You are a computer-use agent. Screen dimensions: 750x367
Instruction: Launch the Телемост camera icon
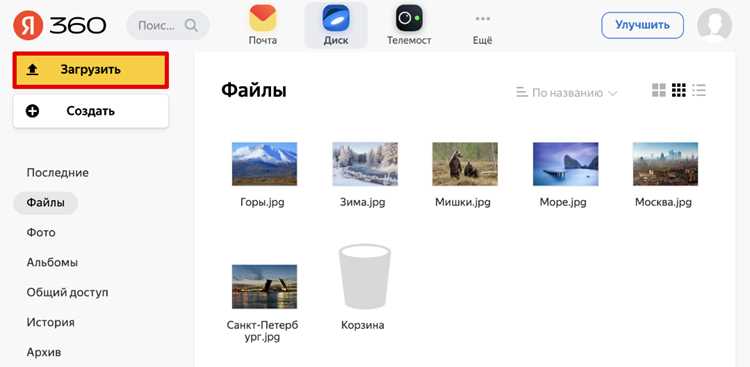point(409,18)
